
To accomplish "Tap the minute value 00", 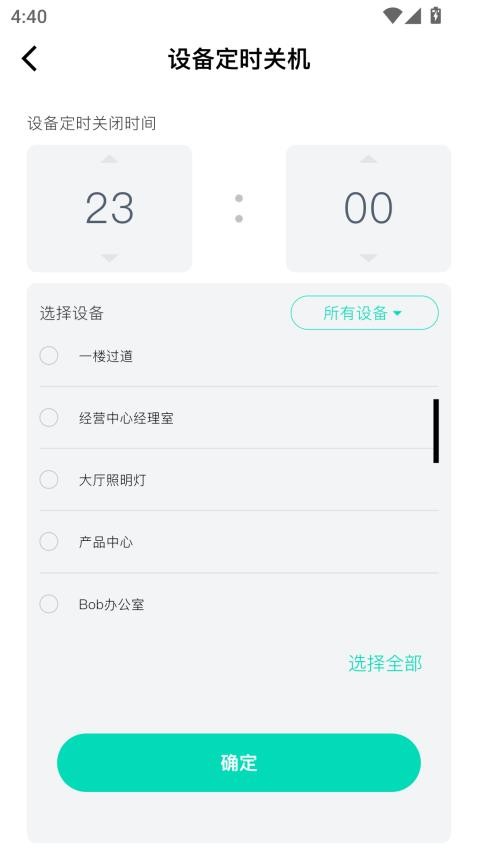I will (x=369, y=208).
